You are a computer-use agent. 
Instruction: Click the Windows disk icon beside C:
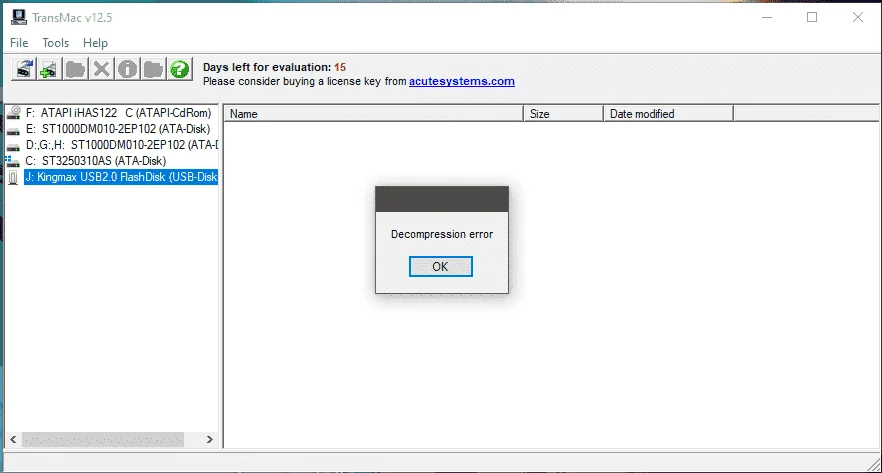point(12,161)
